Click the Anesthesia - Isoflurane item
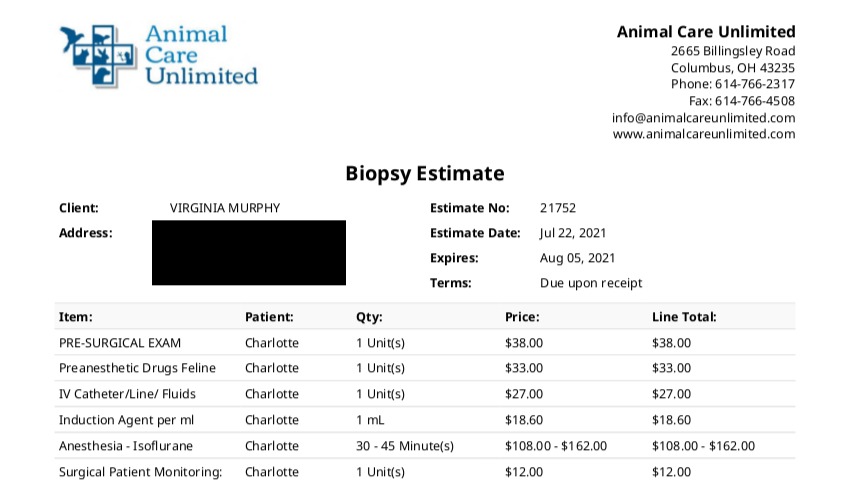Image resolution: width=850 pixels, height=480 pixels. pyautogui.click(x=126, y=446)
